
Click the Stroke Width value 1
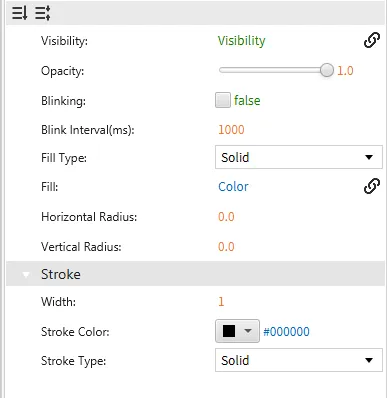pyautogui.click(x=221, y=302)
